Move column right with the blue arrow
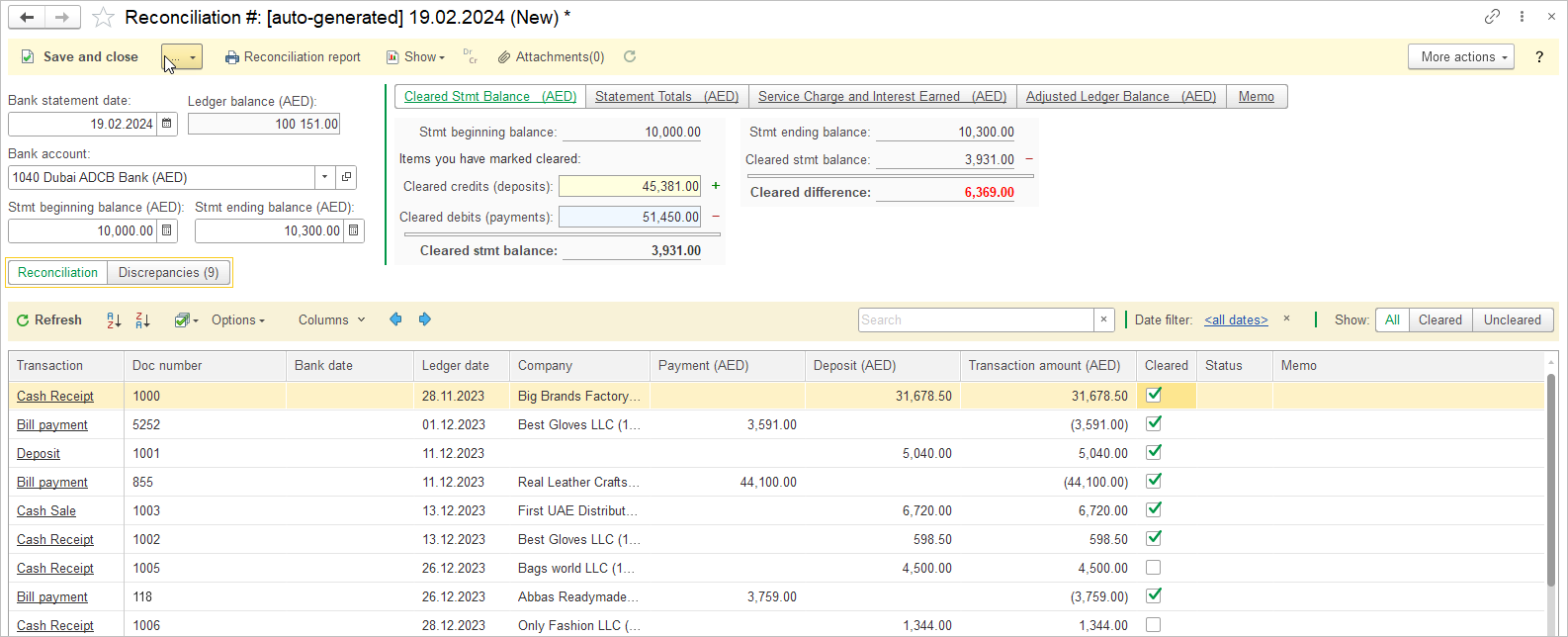 (x=425, y=319)
